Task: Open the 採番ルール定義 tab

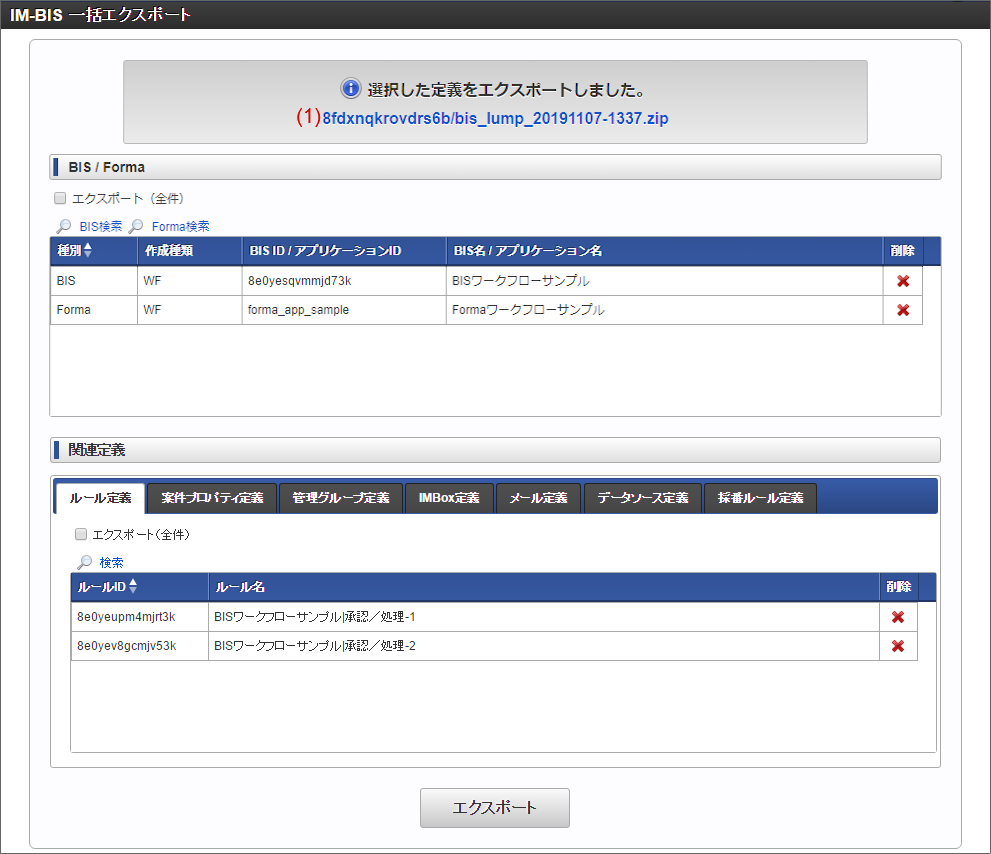Action: pos(760,498)
